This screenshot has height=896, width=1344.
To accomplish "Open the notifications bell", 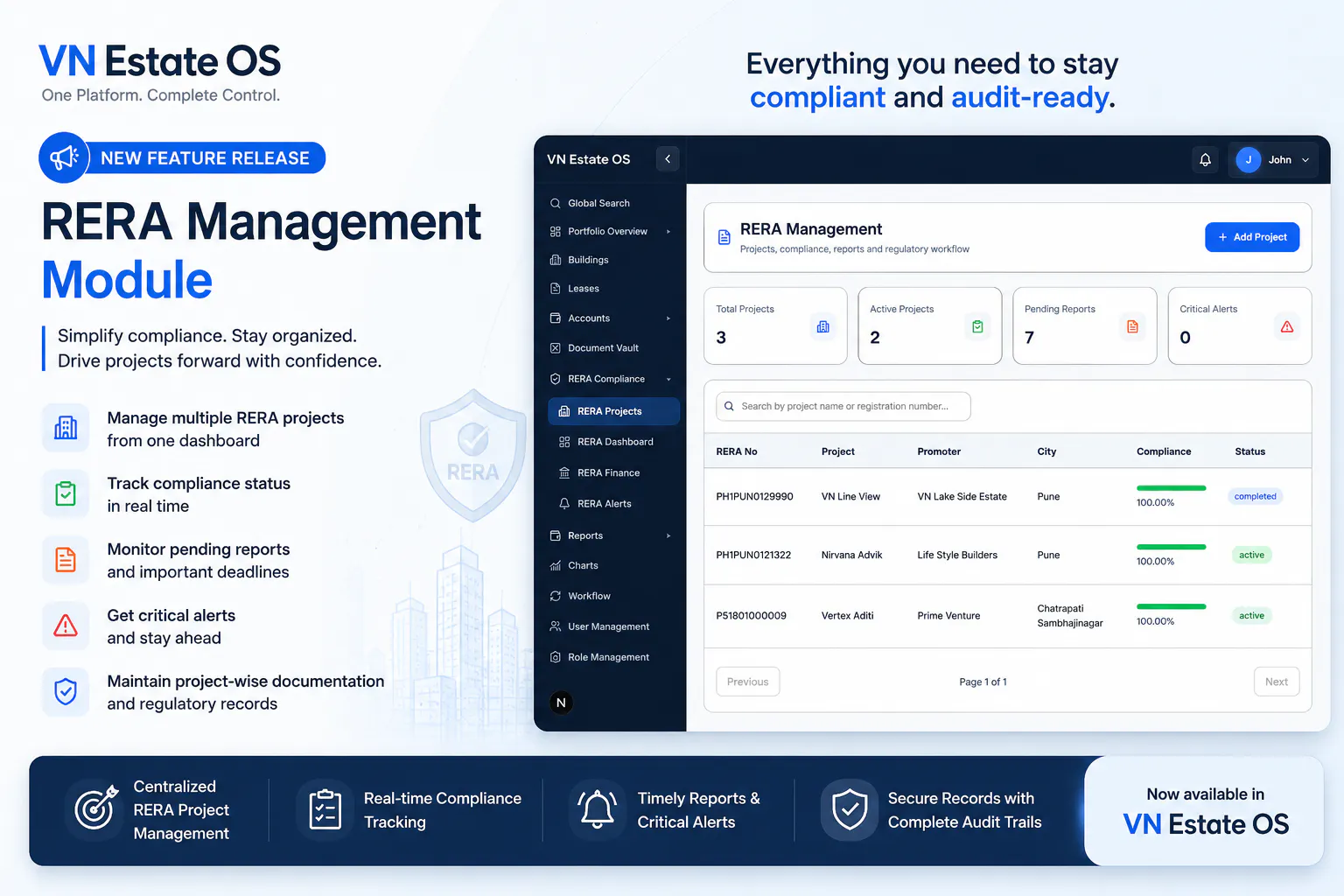I will [x=1205, y=160].
